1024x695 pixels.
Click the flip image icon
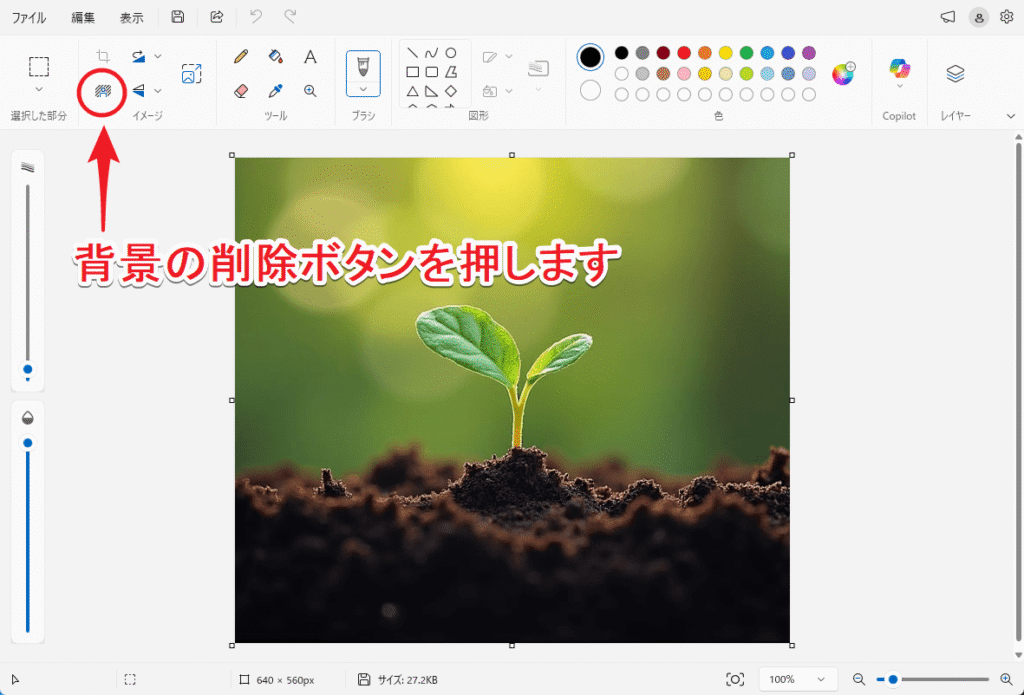click(x=138, y=90)
